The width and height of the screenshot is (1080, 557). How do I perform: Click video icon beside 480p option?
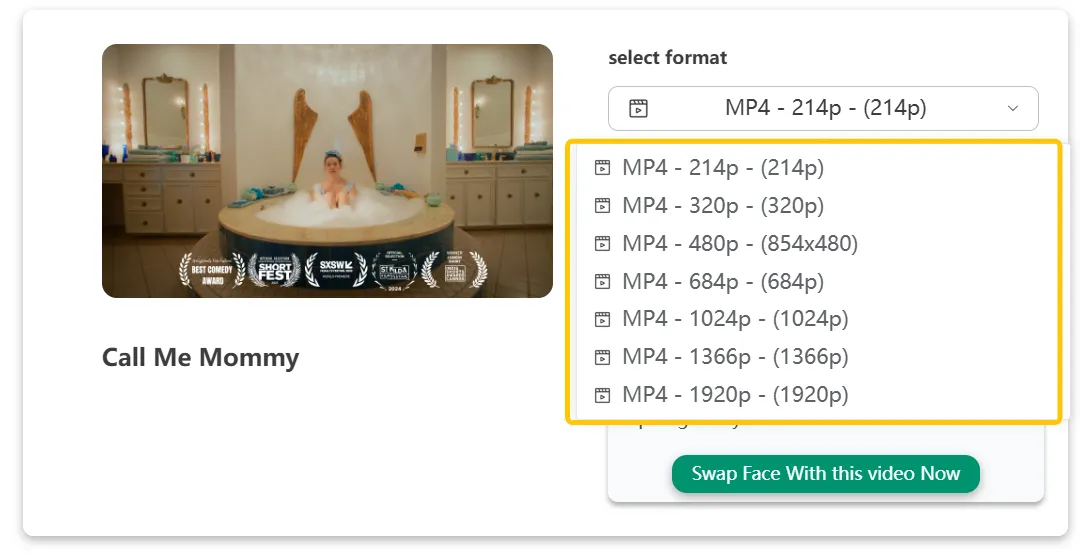tap(603, 244)
